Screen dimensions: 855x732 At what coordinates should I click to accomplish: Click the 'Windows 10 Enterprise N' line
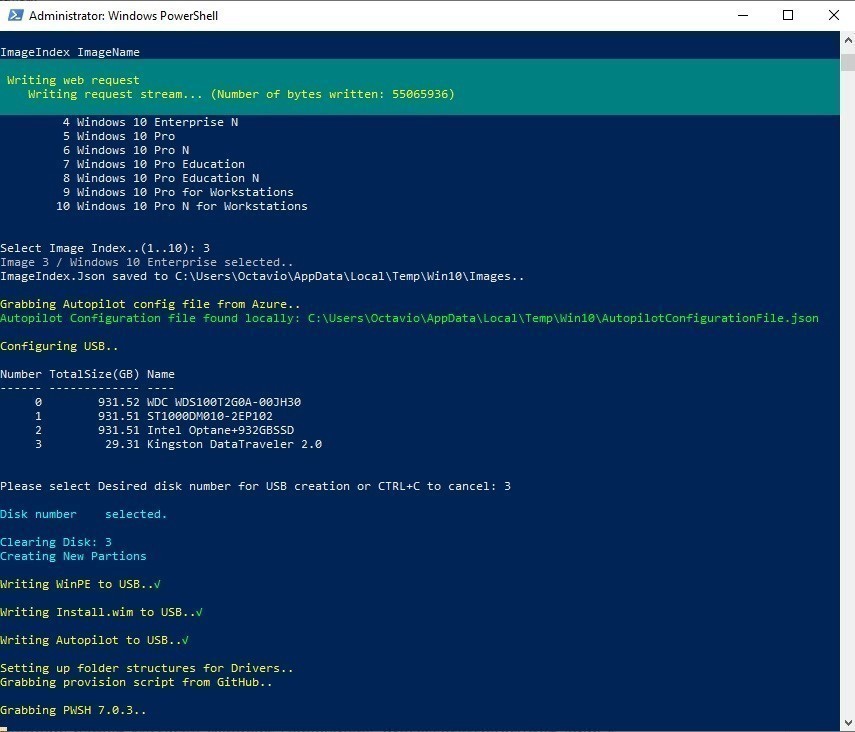point(150,122)
